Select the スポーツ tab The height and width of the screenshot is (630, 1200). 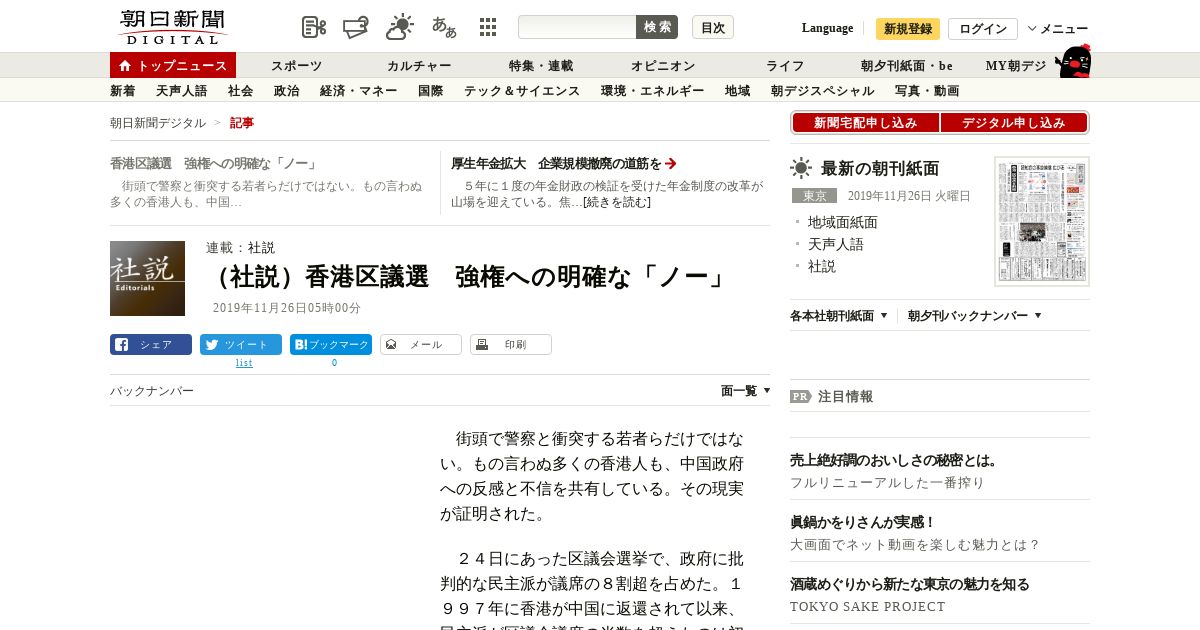[x=296, y=66]
